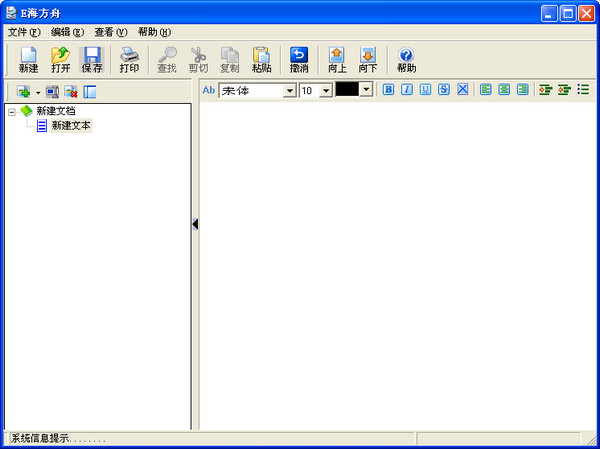This screenshot has width=600, height=449.
Task: Click the 新建 (New) toolbar icon
Action: 28,60
